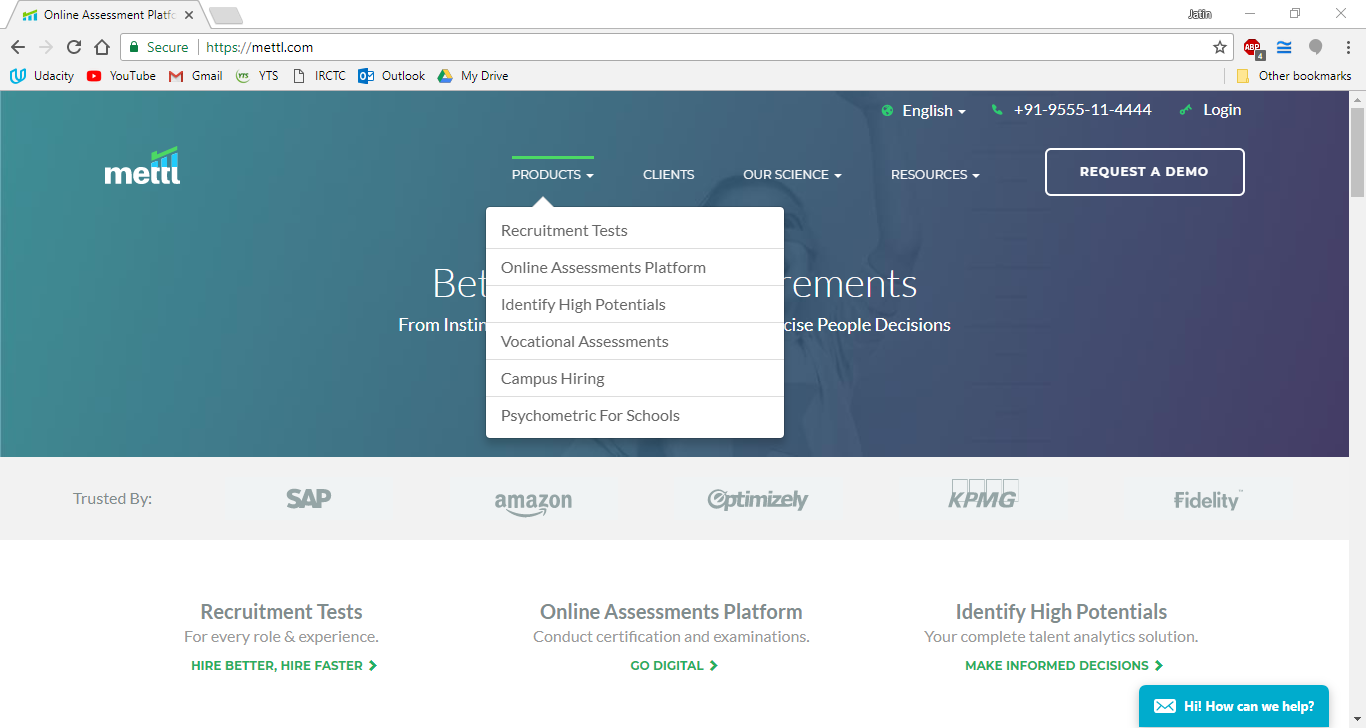
Task: Click the secure padlock icon
Action: click(134, 47)
